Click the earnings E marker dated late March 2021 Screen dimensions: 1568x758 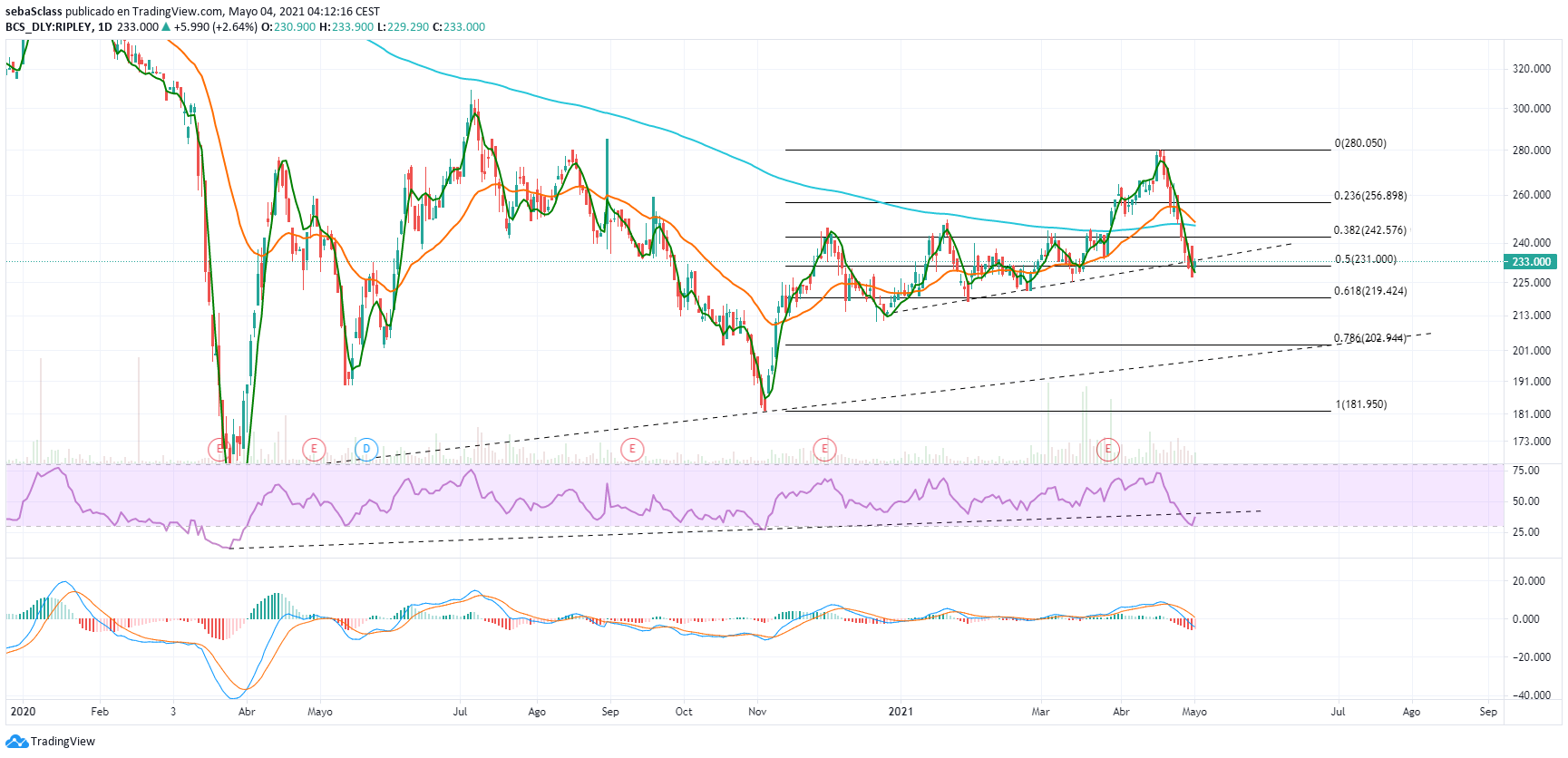(1108, 449)
